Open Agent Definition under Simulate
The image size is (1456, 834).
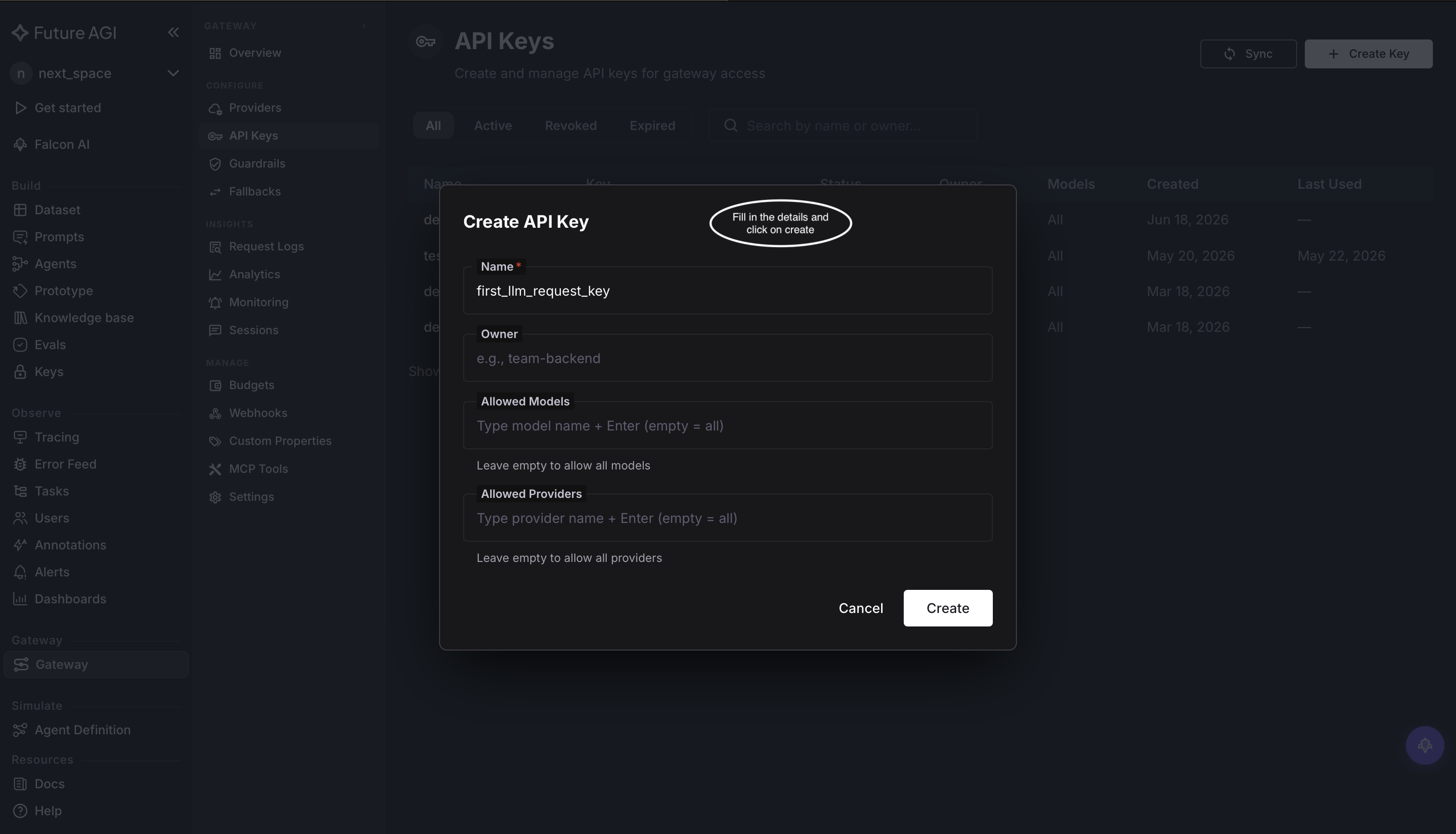click(x=82, y=730)
